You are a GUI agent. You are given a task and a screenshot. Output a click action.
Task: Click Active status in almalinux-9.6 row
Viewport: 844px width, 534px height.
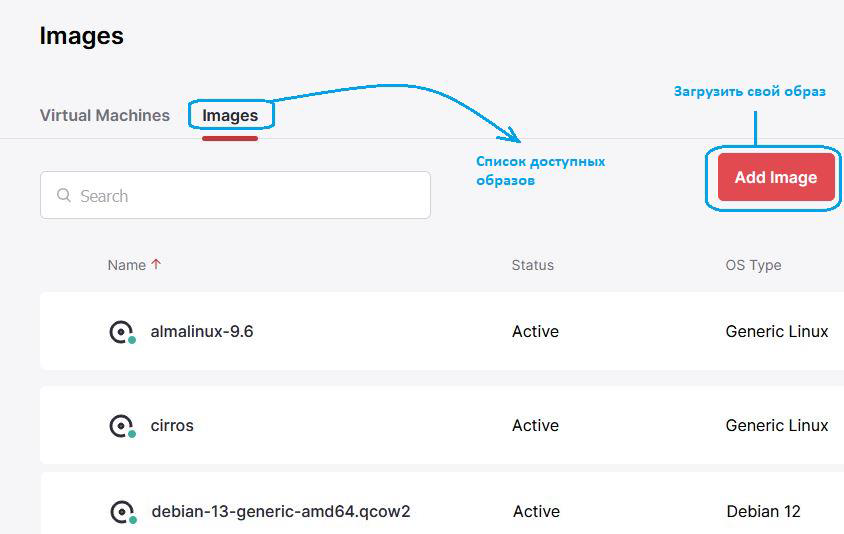[x=535, y=331]
